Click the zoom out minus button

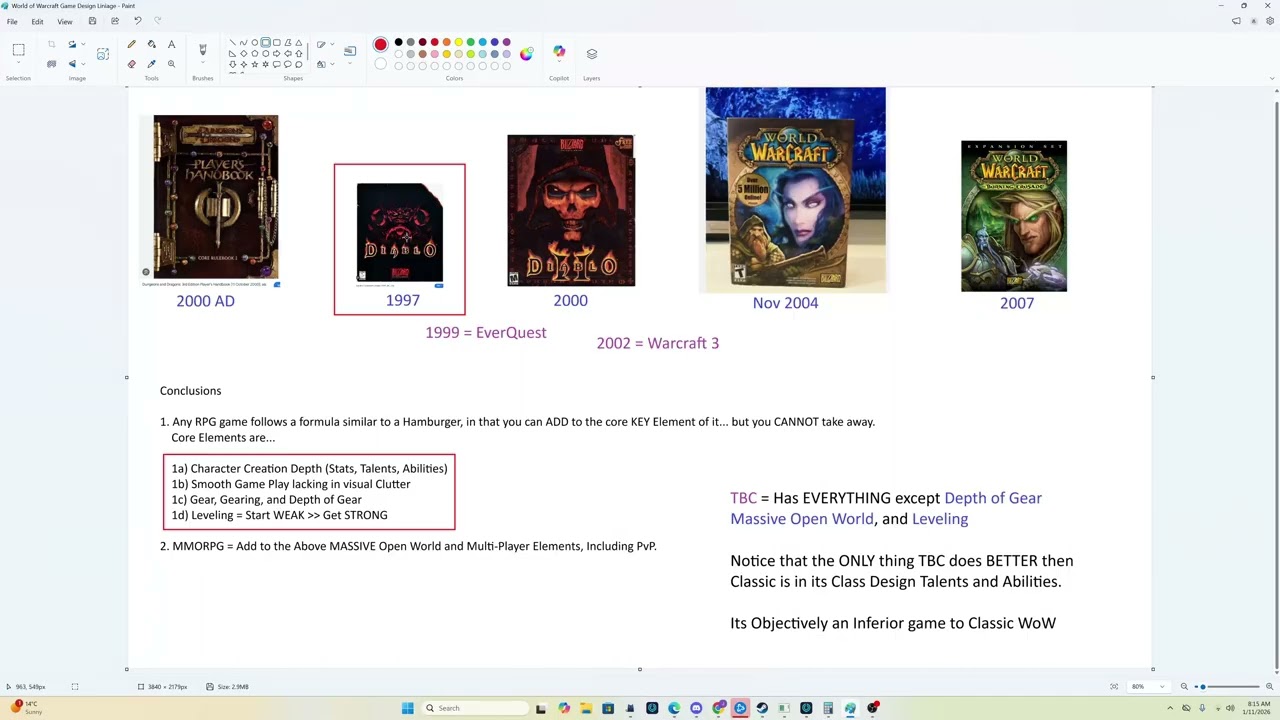pos(1184,687)
